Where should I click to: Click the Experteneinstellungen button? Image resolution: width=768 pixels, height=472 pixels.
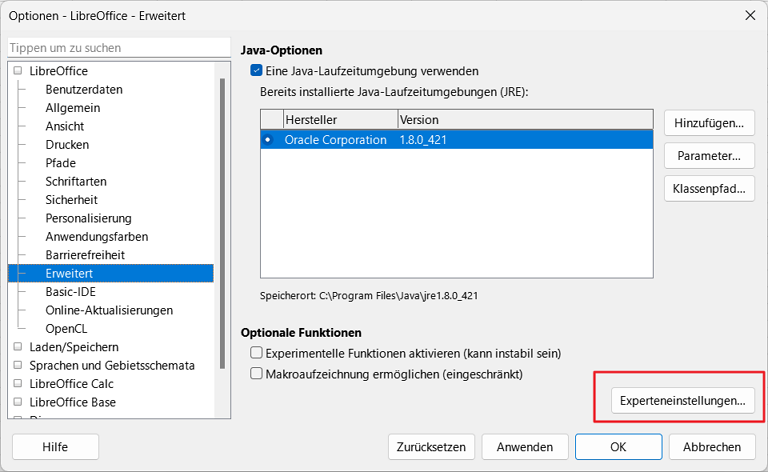click(x=683, y=401)
